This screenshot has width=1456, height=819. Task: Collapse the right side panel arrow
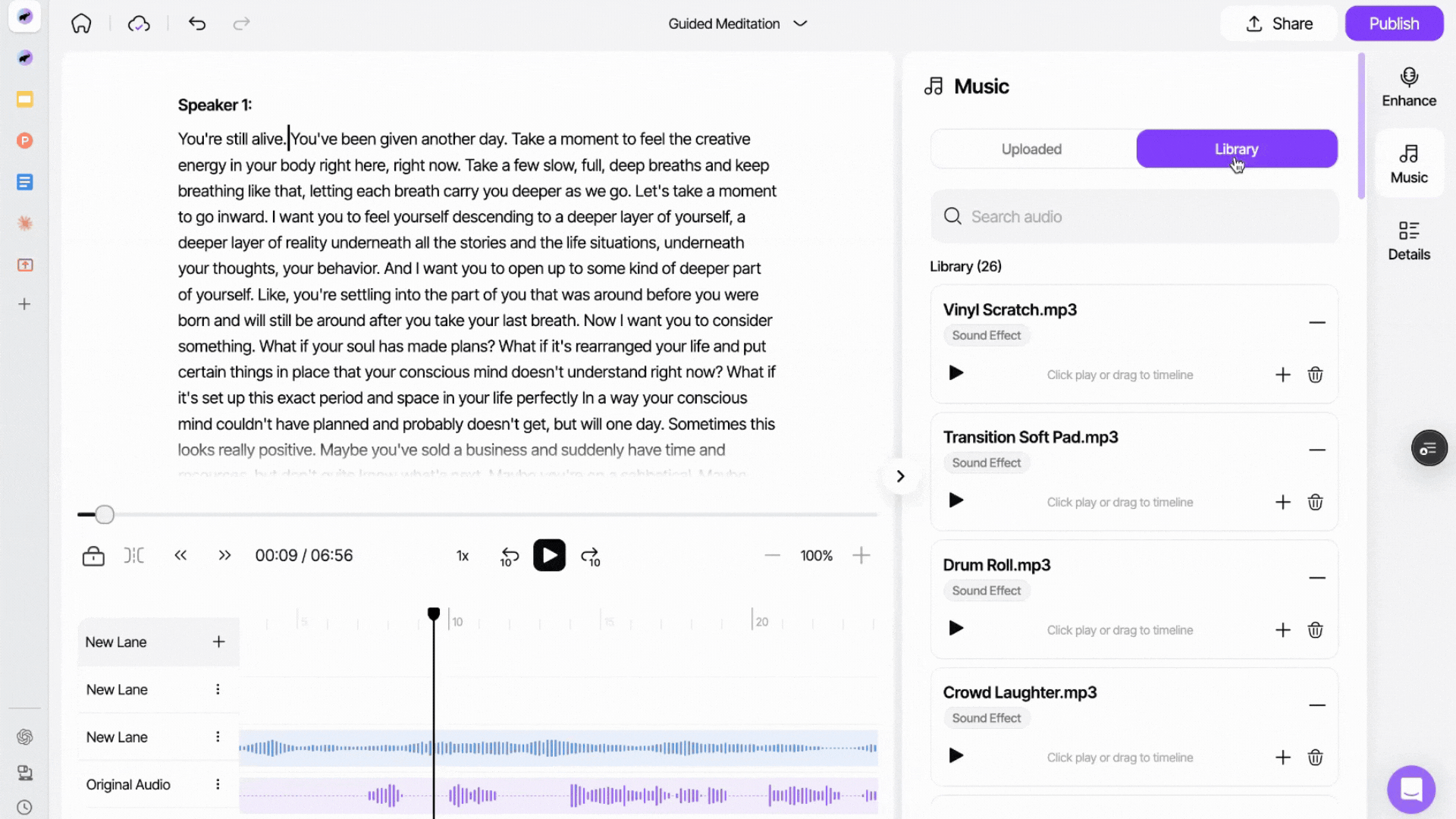[x=900, y=476]
